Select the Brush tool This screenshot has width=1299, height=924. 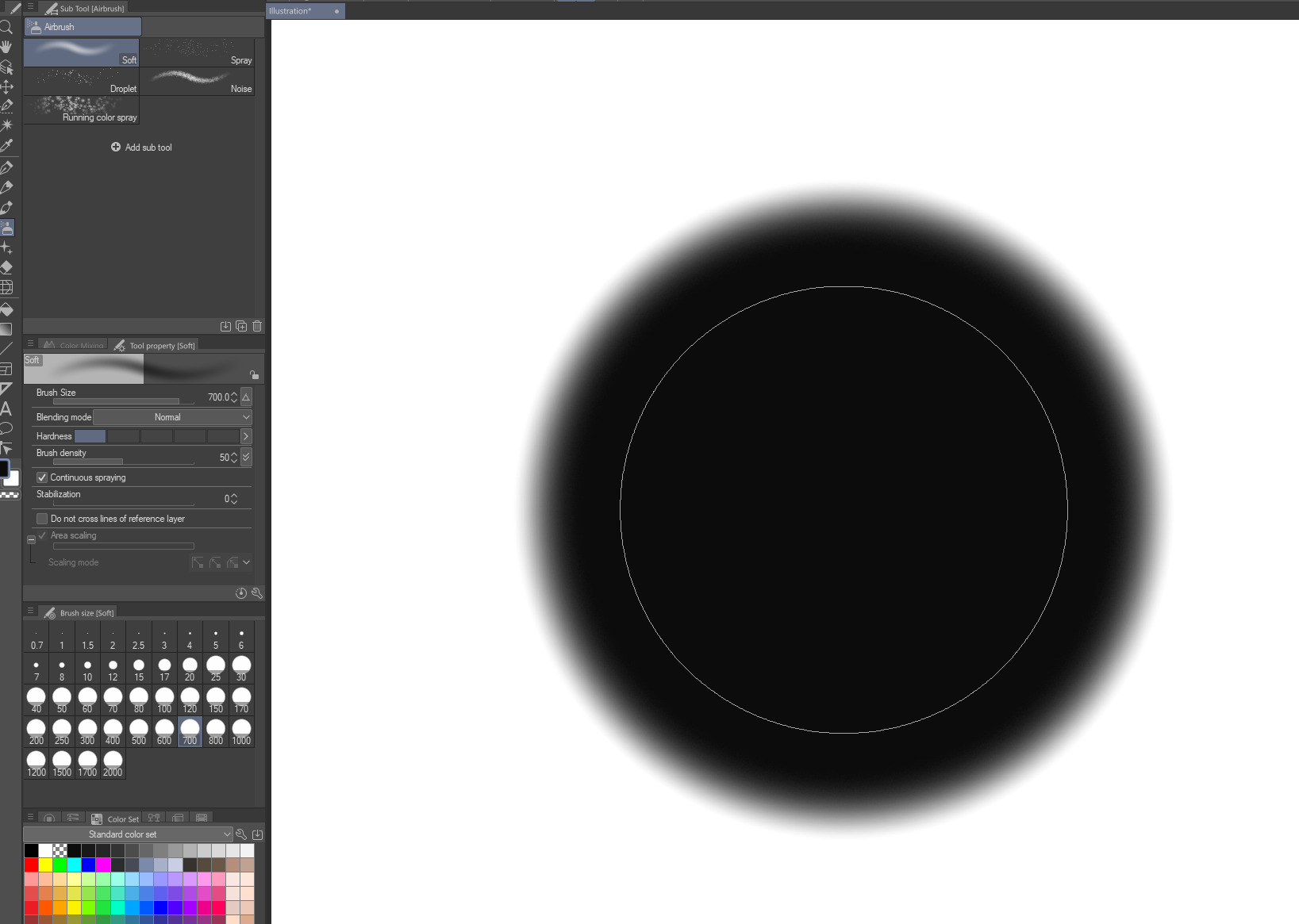[6, 208]
